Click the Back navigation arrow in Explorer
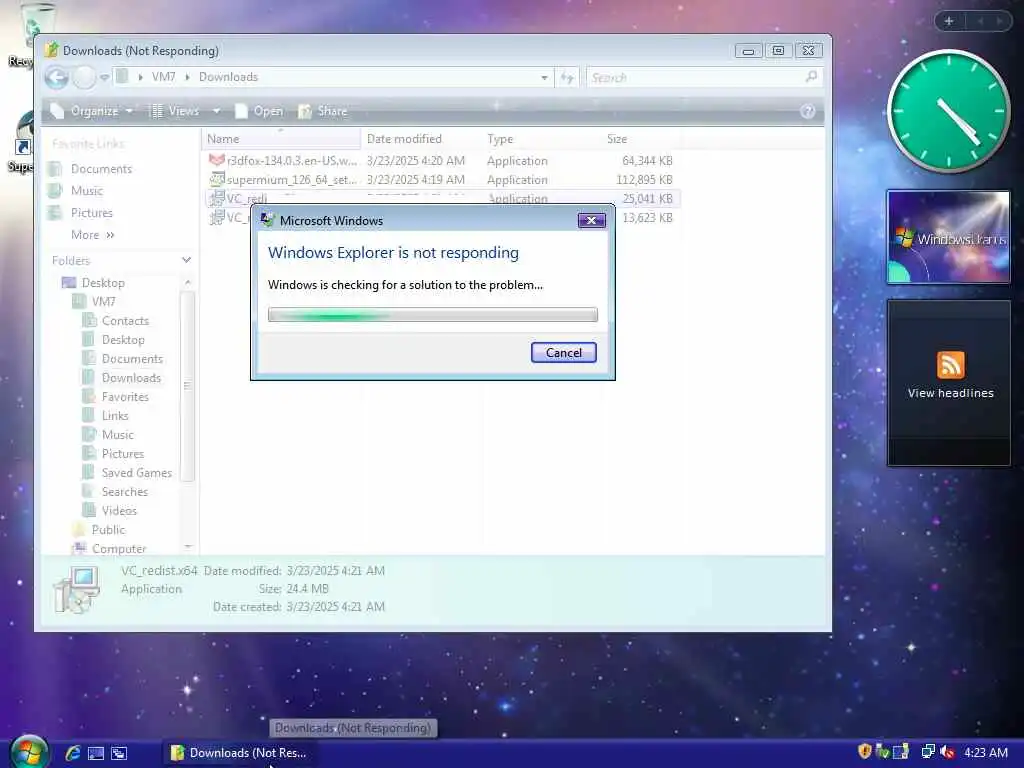The width and height of the screenshot is (1024, 768). tap(57, 78)
